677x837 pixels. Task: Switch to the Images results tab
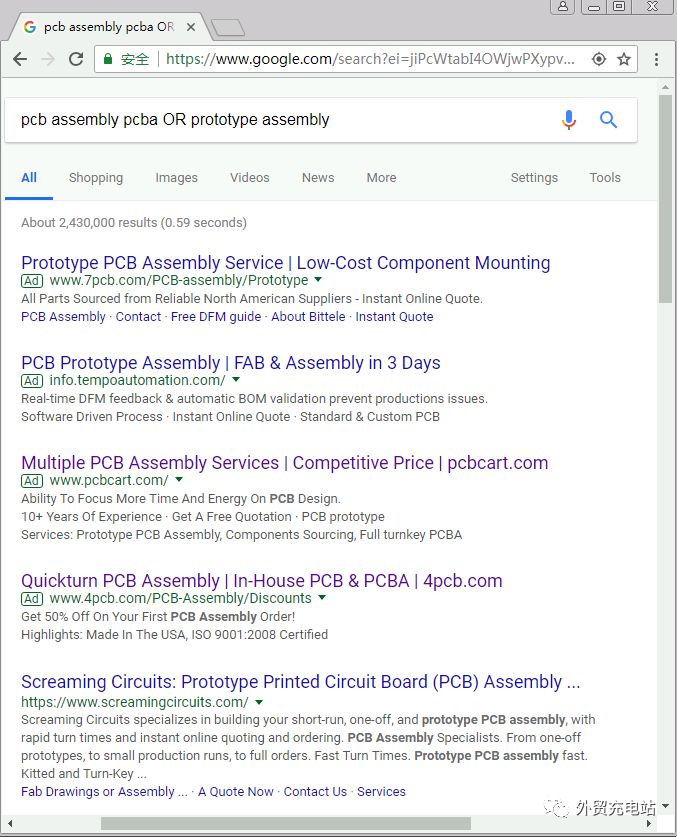click(x=176, y=178)
